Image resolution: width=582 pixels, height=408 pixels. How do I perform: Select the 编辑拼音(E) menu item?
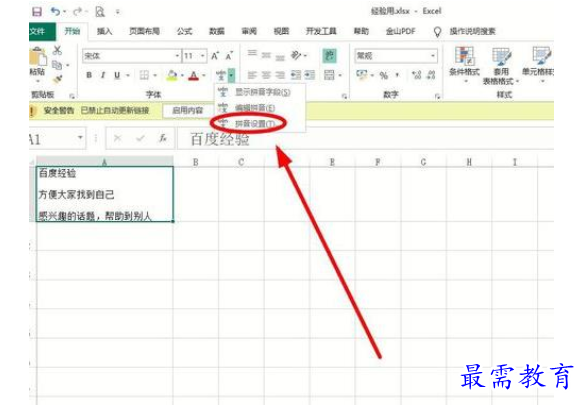coord(260,108)
